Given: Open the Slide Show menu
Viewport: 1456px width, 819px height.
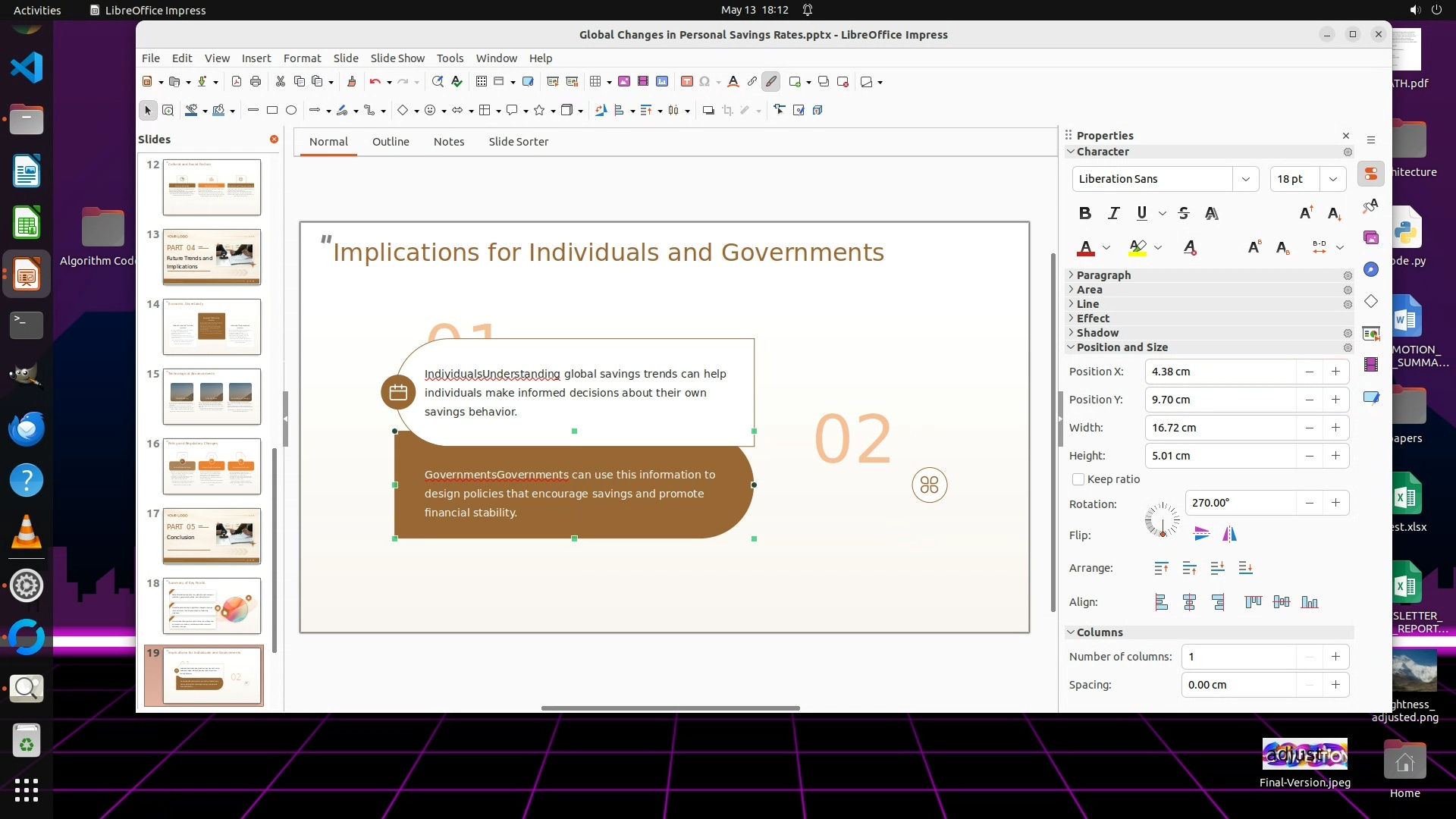Looking at the screenshot, I should tap(397, 58).
